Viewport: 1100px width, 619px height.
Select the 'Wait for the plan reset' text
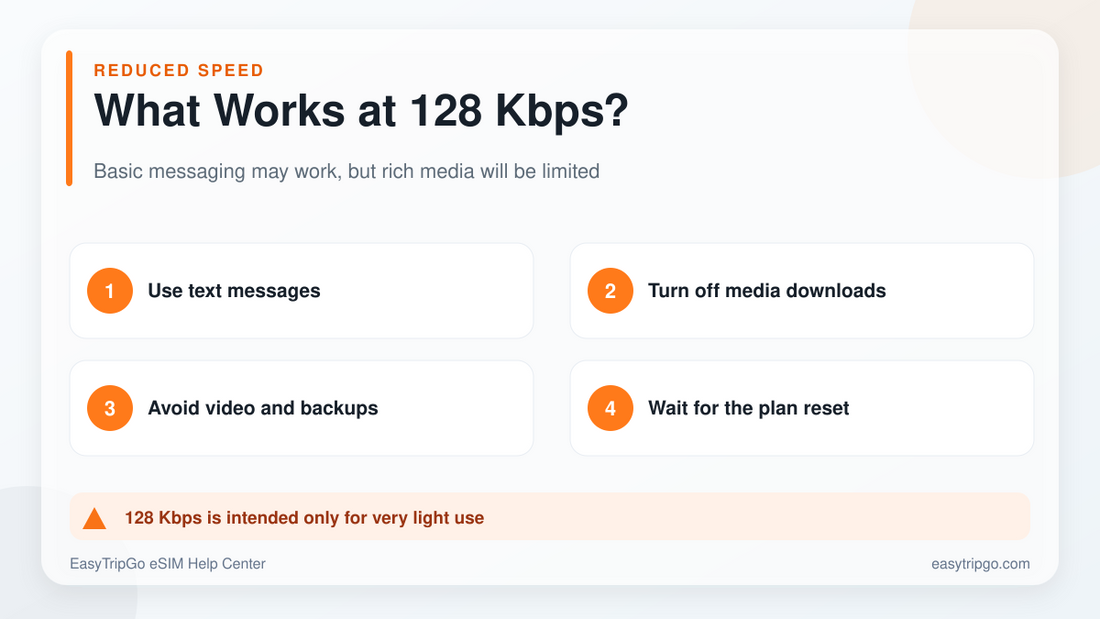tap(749, 408)
